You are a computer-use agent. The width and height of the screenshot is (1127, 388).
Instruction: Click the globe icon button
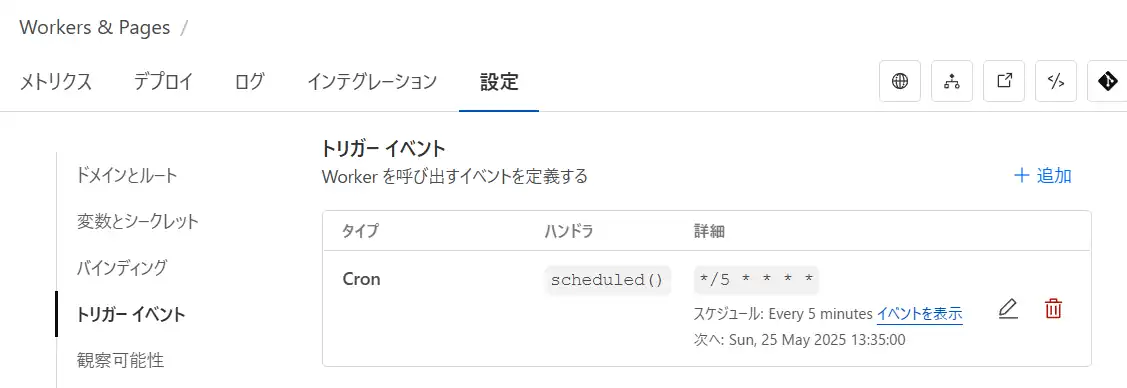[x=900, y=81]
